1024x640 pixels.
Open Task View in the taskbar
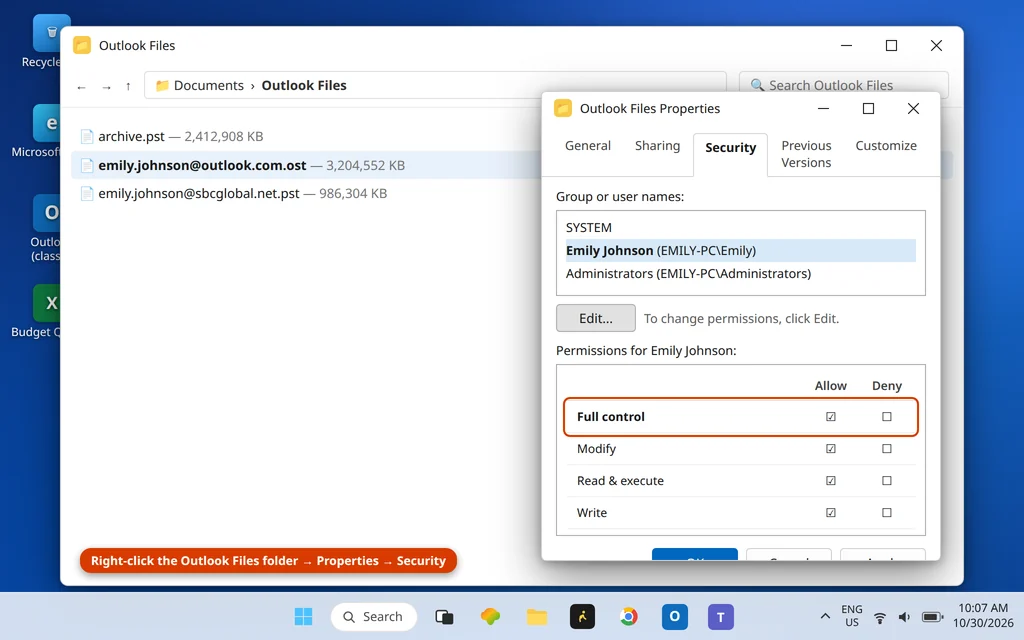444,616
